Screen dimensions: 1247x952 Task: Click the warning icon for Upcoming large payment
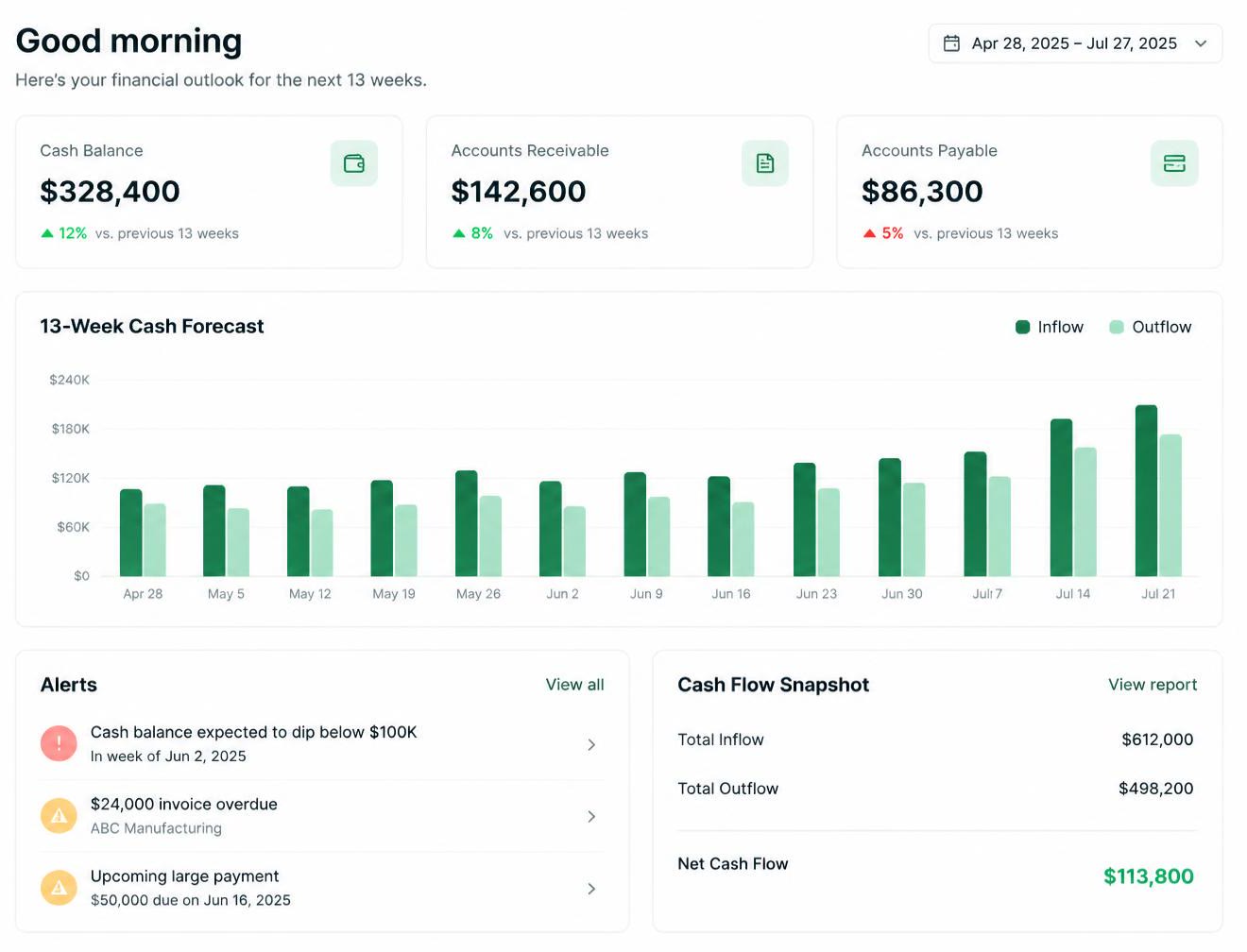59,887
